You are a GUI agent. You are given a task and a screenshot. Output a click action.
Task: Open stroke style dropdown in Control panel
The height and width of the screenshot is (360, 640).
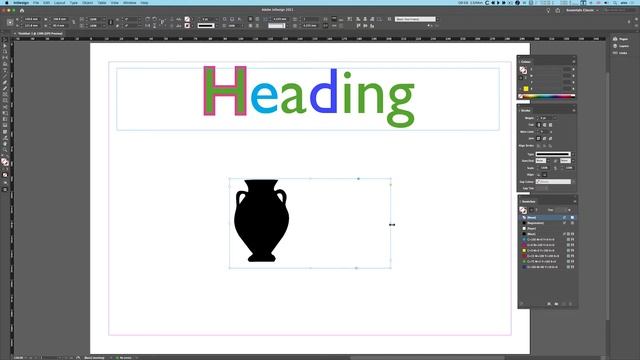[x=207, y=26]
